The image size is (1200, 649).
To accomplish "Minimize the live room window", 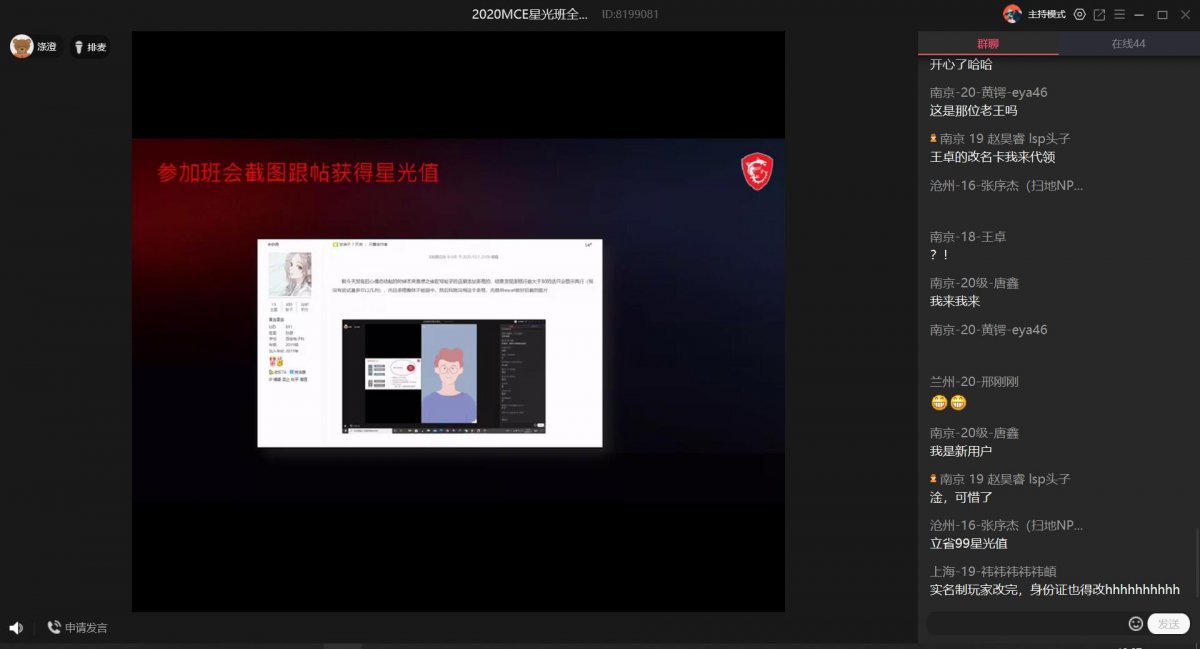I will click(x=1140, y=14).
